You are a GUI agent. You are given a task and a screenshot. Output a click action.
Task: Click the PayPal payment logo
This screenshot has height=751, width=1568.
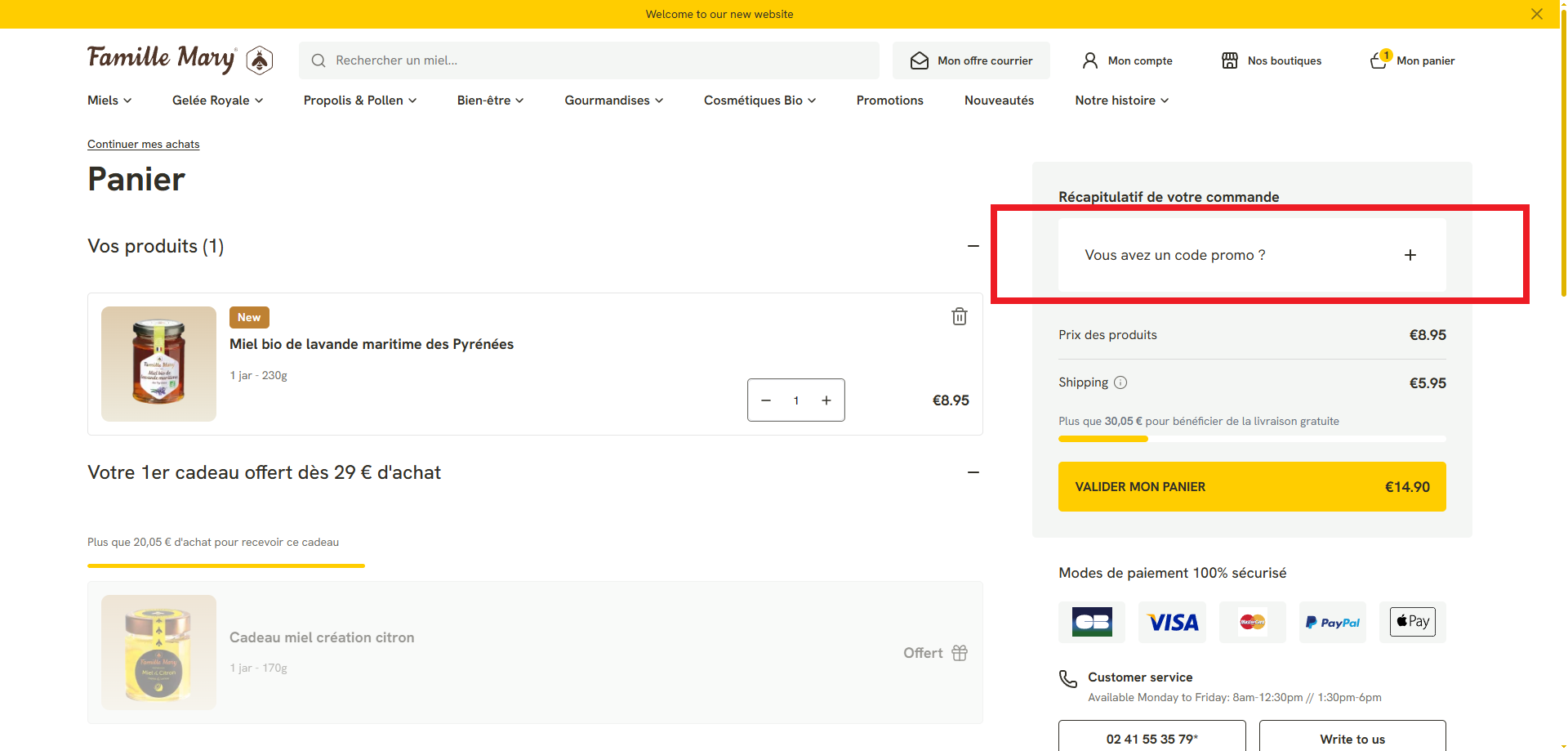pyautogui.click(x=1333, y=622)
